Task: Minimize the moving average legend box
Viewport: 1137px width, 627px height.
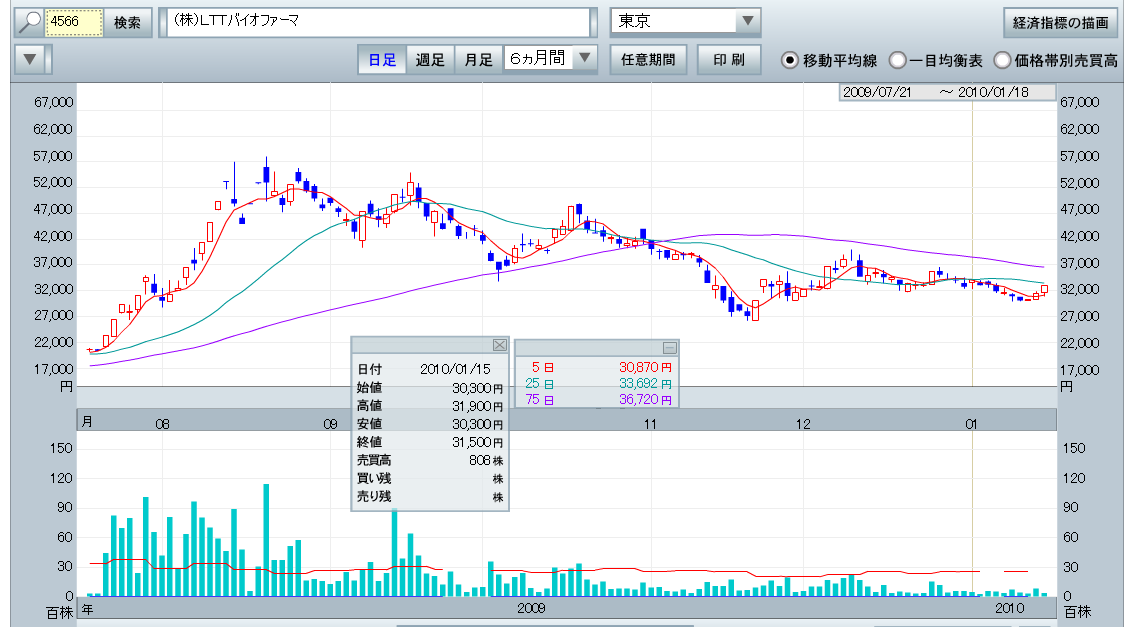Action: coord(670,348)
